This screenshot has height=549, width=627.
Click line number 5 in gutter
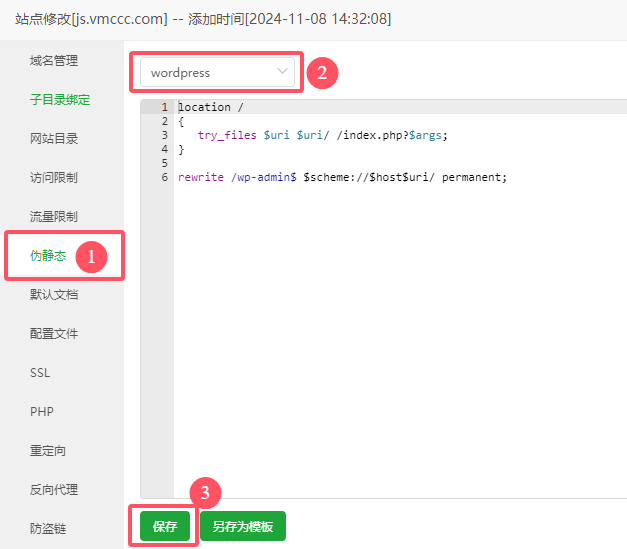pyautogui.click(x=165, y=163)
